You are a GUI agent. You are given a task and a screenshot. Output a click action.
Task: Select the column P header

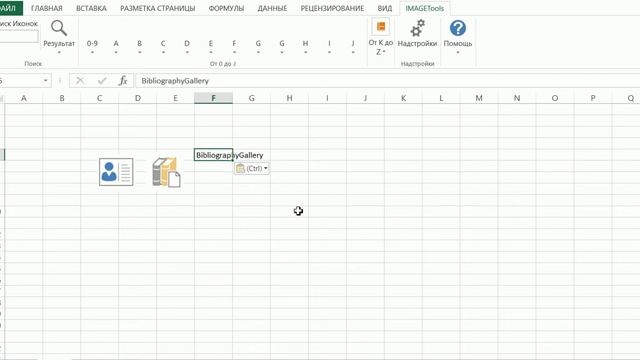click(593, 98)
